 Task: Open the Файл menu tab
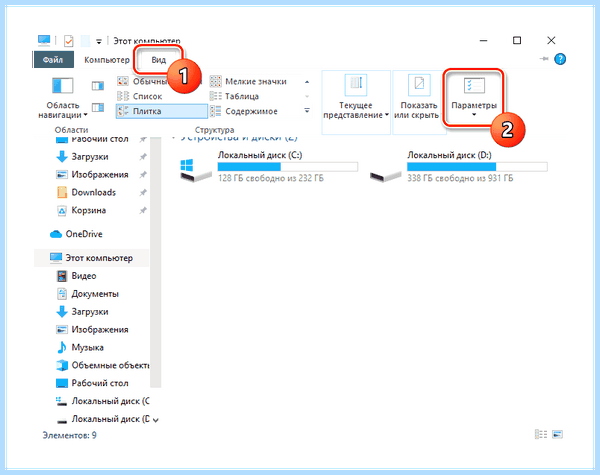coord(53,60)
